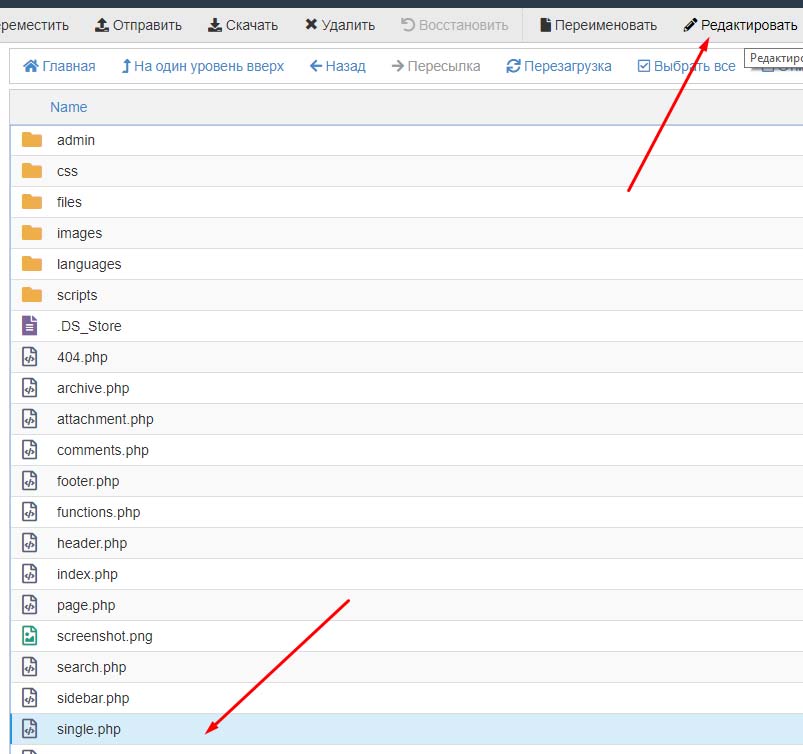Viewport: 803px width, 754px height.
Task: Select the languages folder icon
Action: tap(32, 264)
